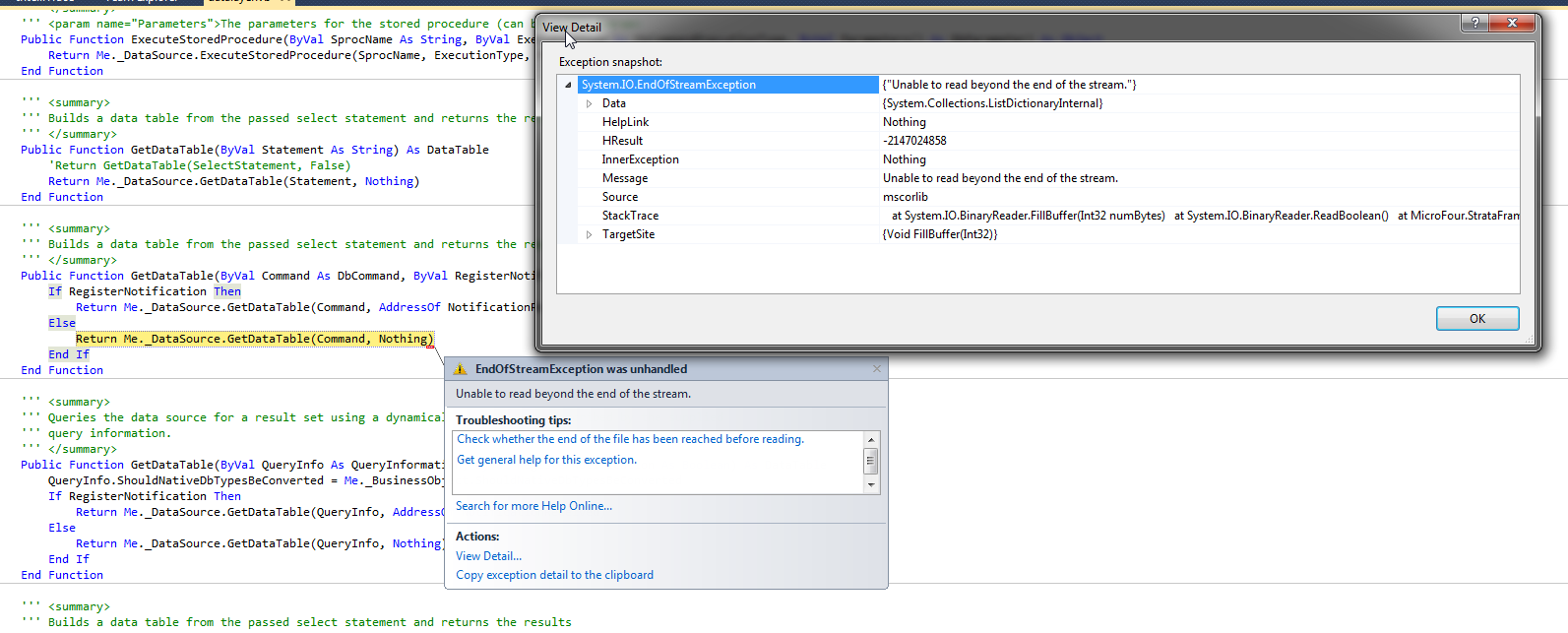Click the troubleshooting tips scroll up arrow
The image size is (1568, 633).
(x=870, y=439)
